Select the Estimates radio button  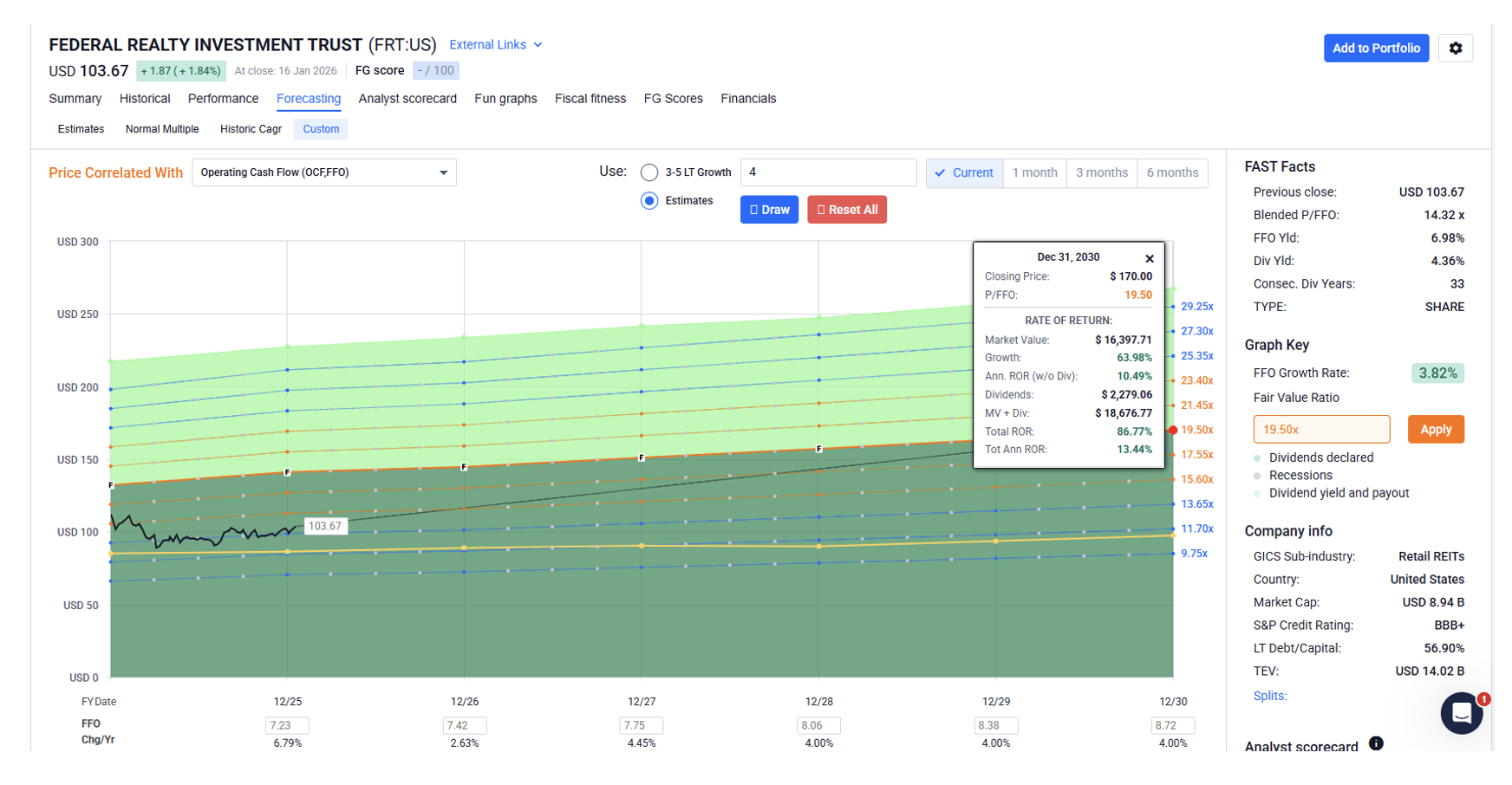point(649,201)
